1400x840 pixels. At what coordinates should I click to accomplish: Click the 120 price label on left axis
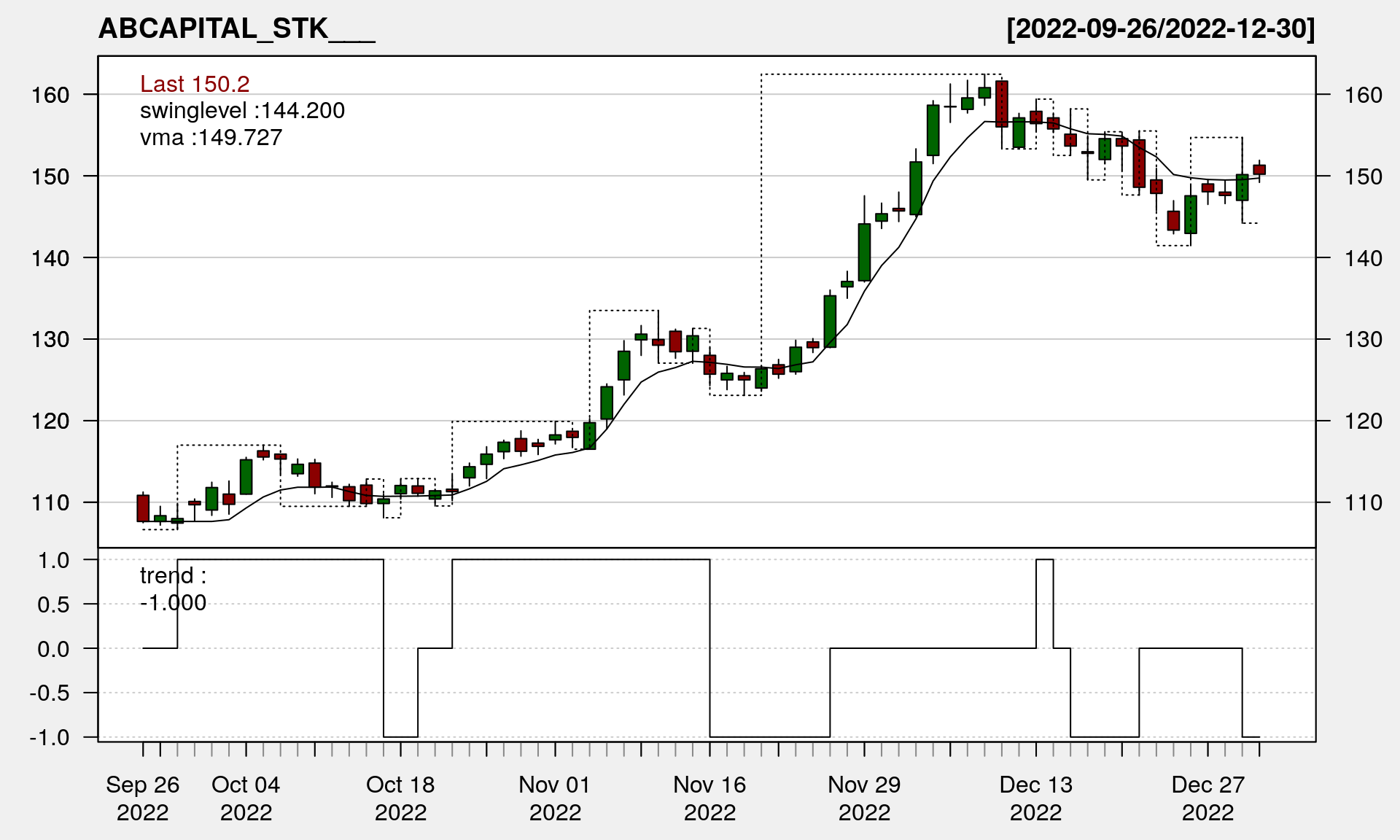coord(50,421)
